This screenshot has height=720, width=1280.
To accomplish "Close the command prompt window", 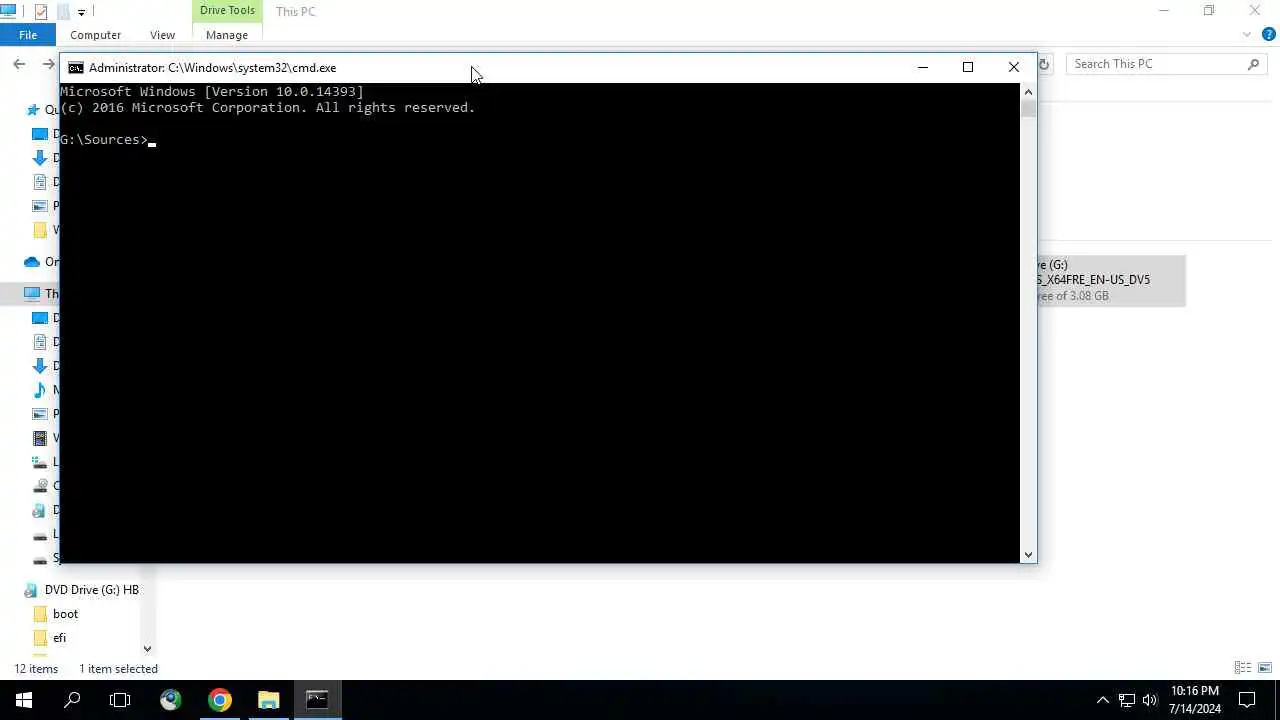I will point(1014,67).
